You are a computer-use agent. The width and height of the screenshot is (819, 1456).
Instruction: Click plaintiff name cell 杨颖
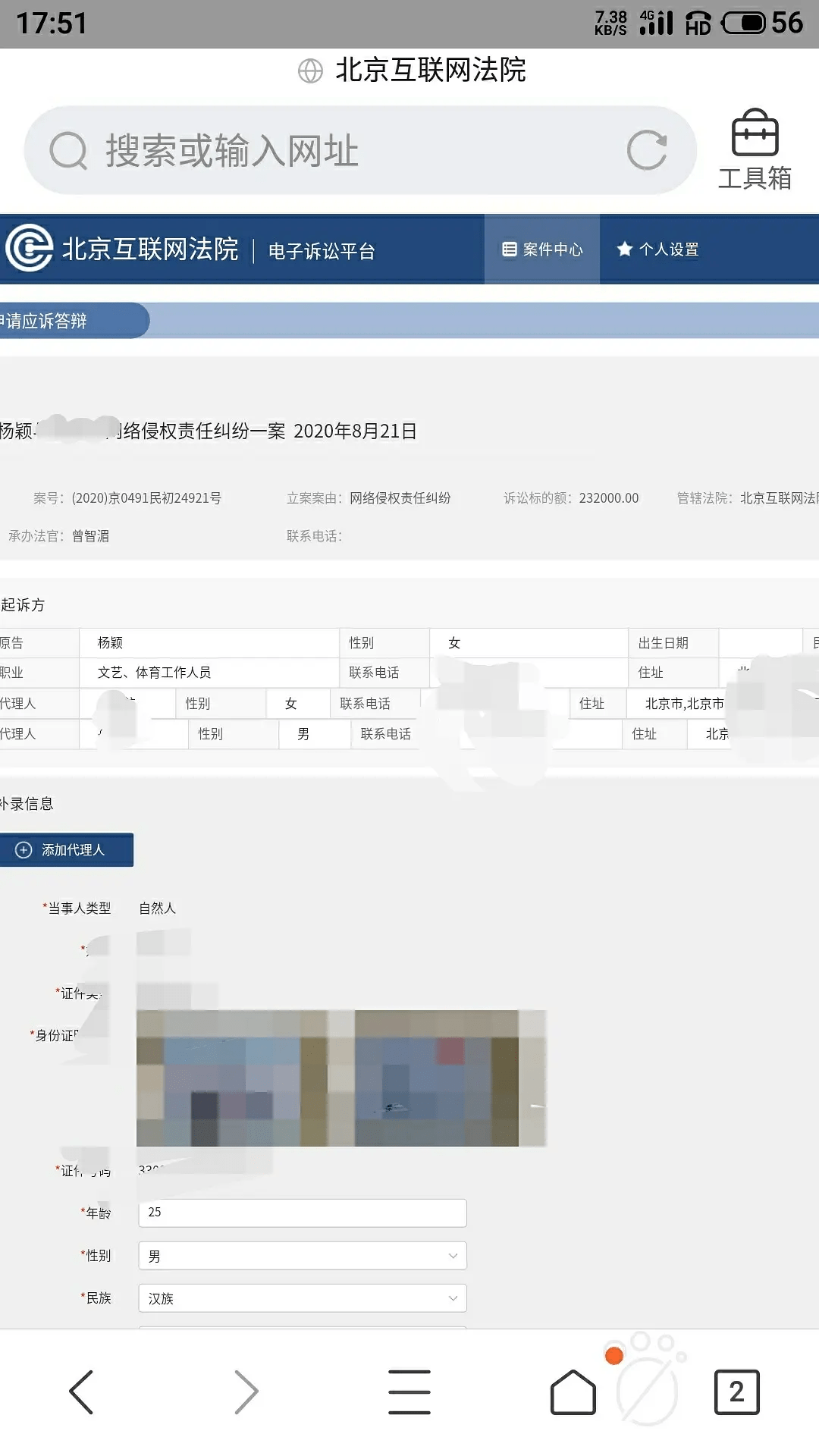pyautogui.click(x=209, y=643)
